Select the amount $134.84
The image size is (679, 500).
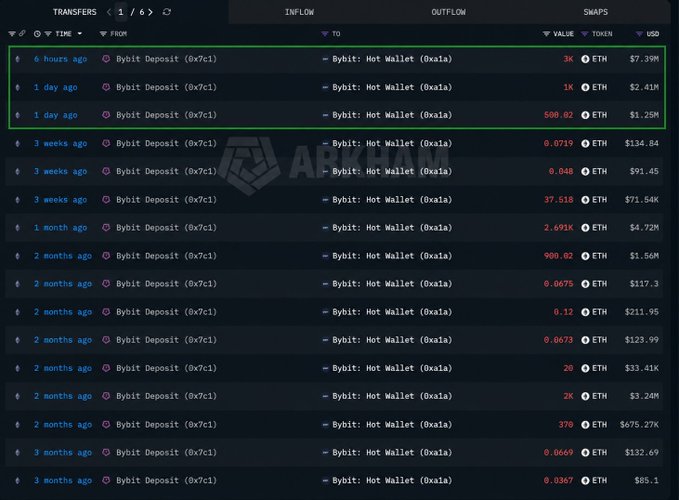tap(642, 143)
